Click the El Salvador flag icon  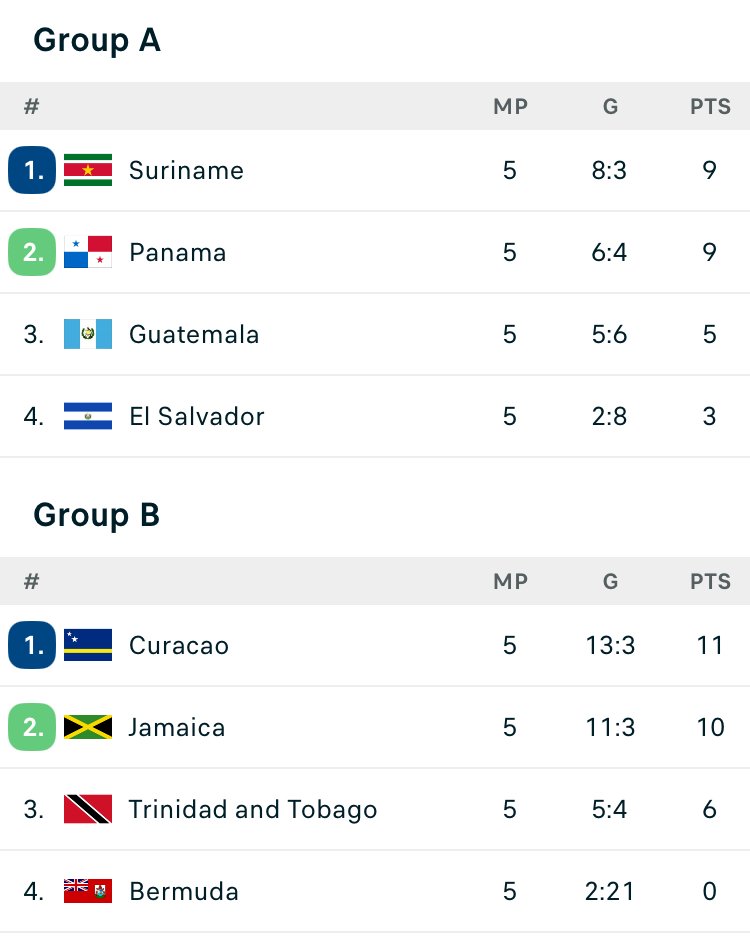tap(88, 416)
